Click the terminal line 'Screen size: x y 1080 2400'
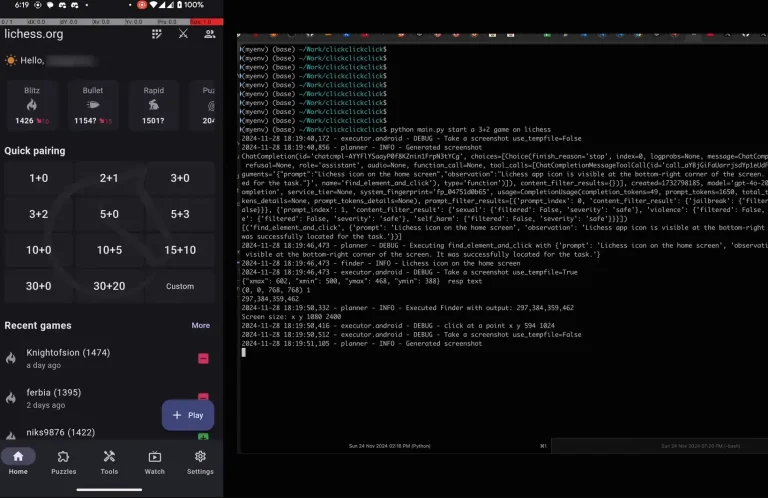 click(x=291, y=317)
